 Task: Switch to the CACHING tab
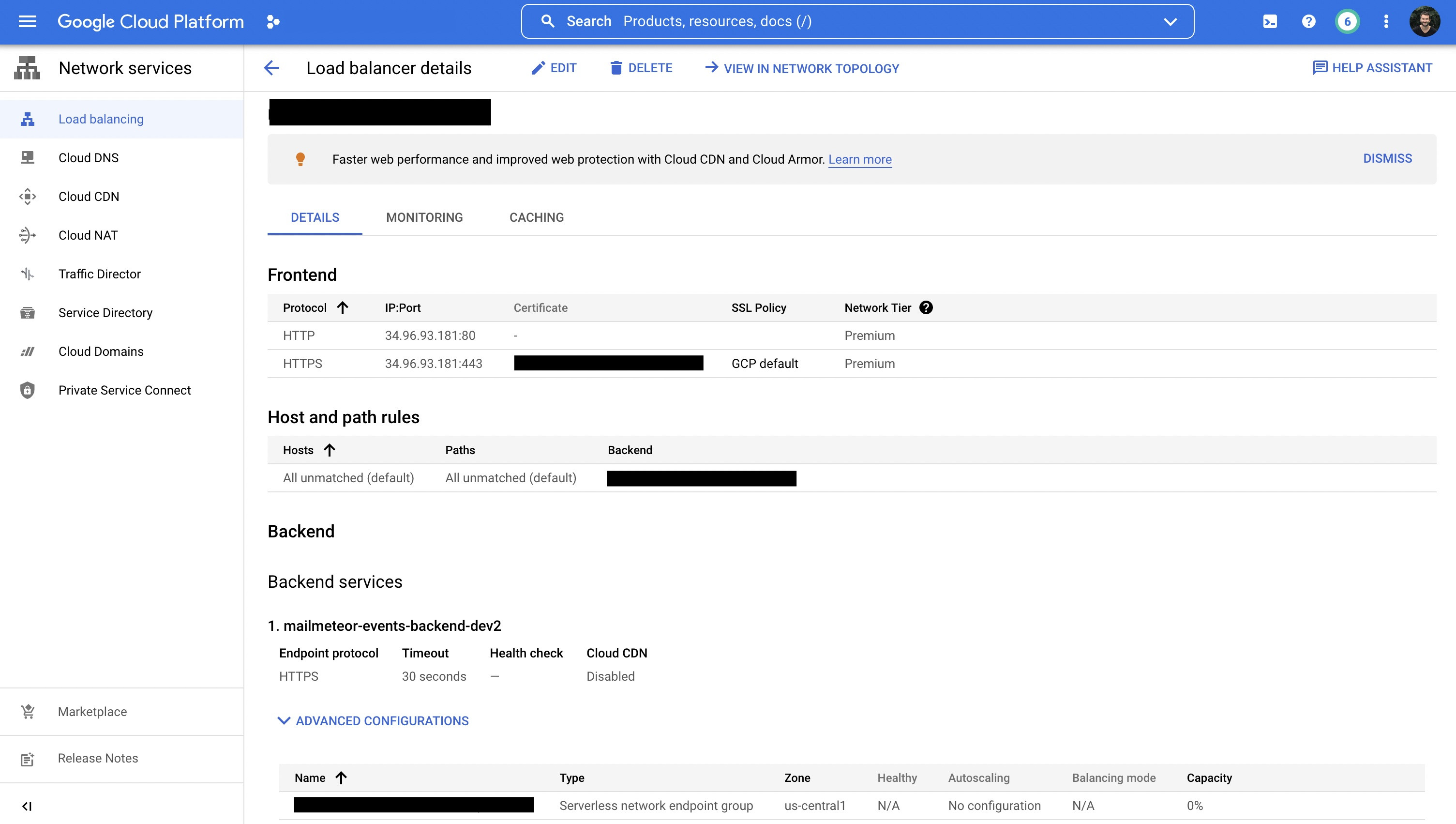pos(536,217)
